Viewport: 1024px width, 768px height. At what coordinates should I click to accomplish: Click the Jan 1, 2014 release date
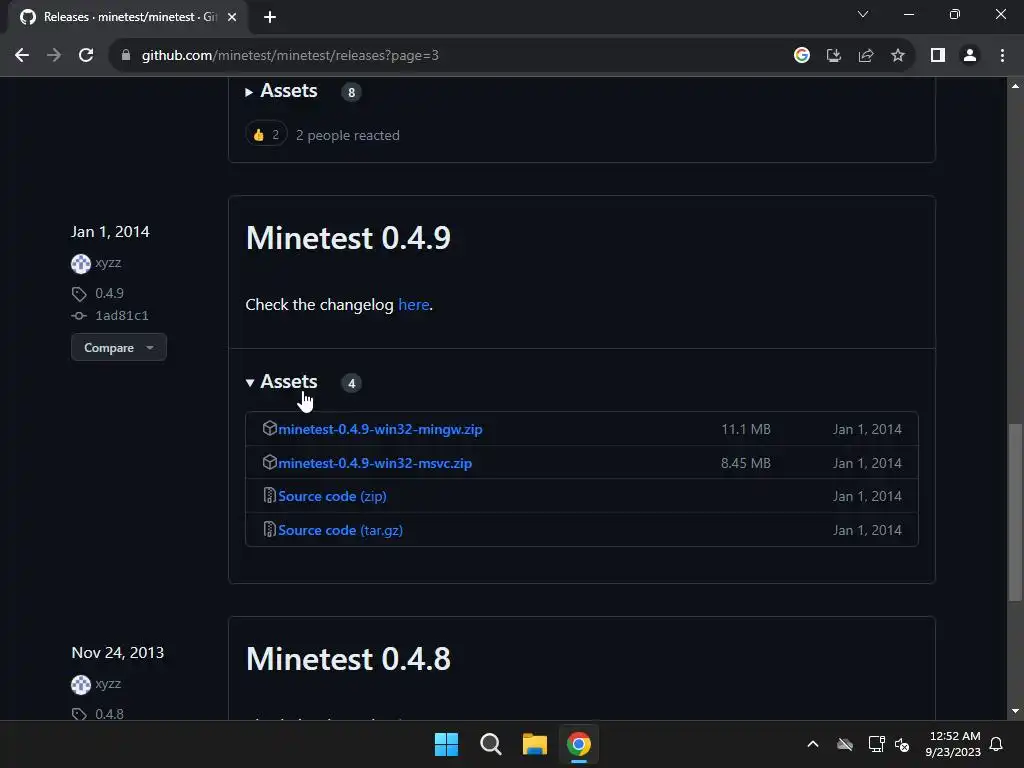(110, 232)
